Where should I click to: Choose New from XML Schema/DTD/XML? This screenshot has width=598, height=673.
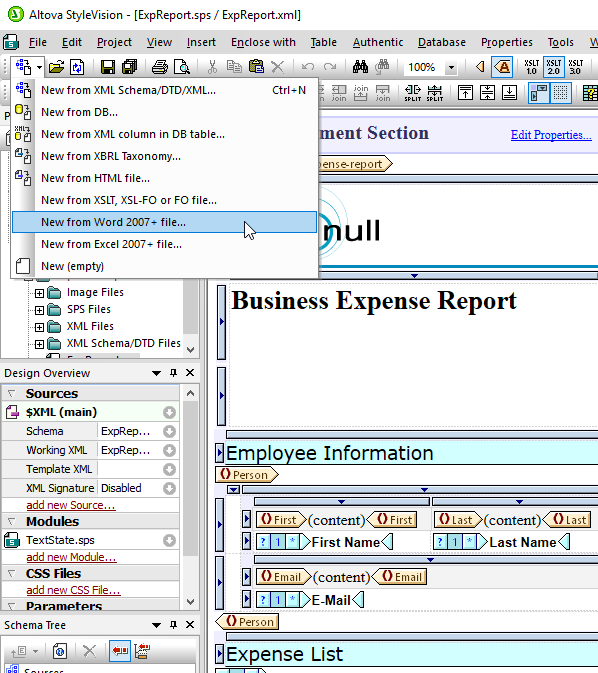[x=165, y=90]
